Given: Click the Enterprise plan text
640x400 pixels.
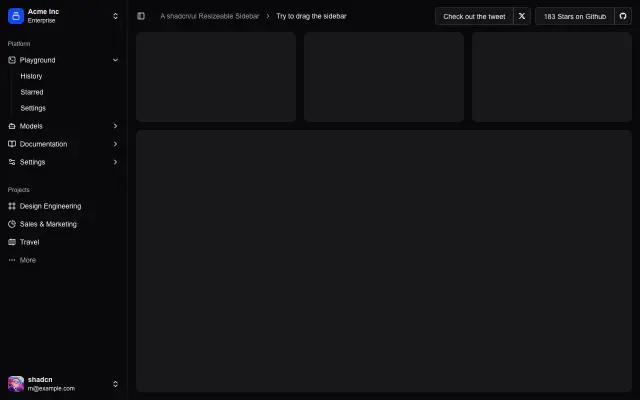Looking at the screenshot, I should (41, 20).
